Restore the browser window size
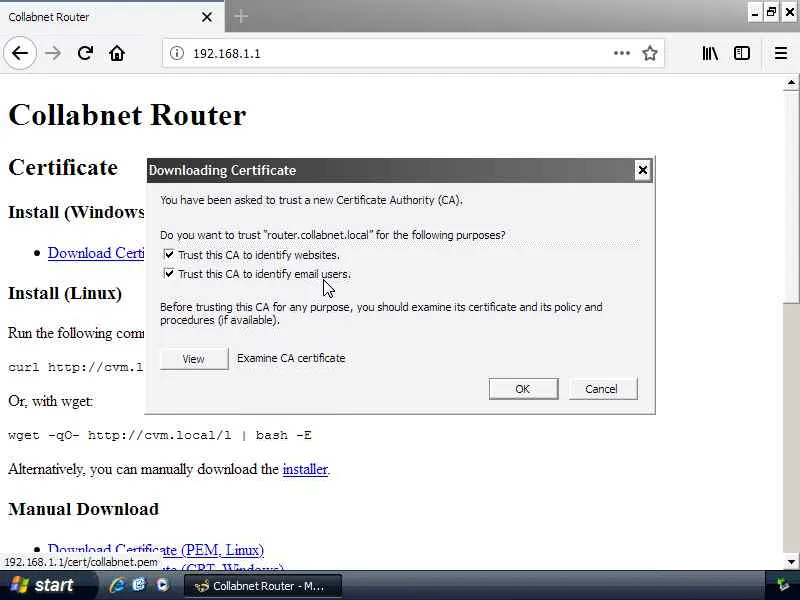The height and width of the screenshot is (600, 800). pos(771,12)
